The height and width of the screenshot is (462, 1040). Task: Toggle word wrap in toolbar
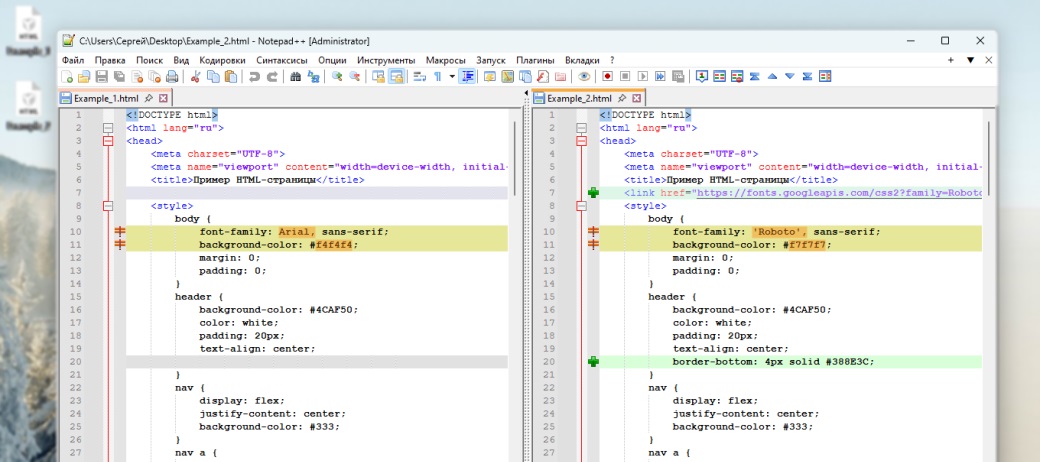click(x=419, y=76)
